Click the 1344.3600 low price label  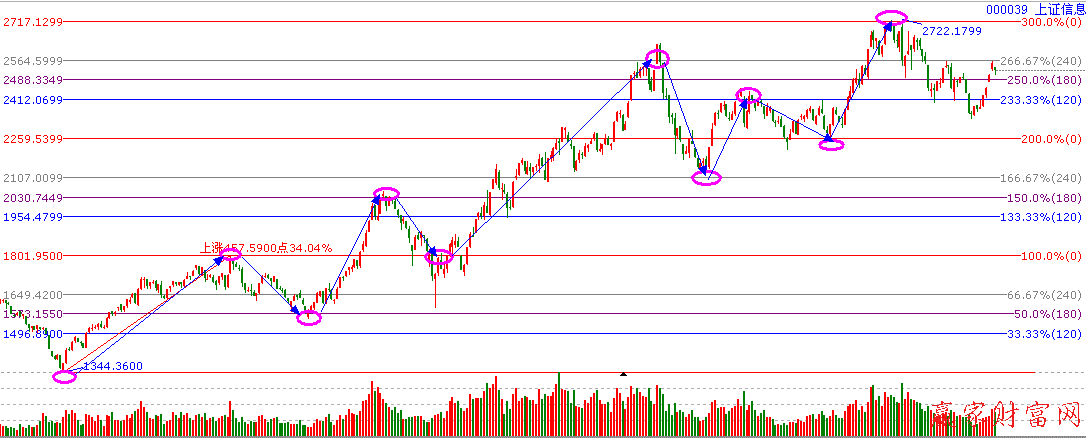point(111,367)
